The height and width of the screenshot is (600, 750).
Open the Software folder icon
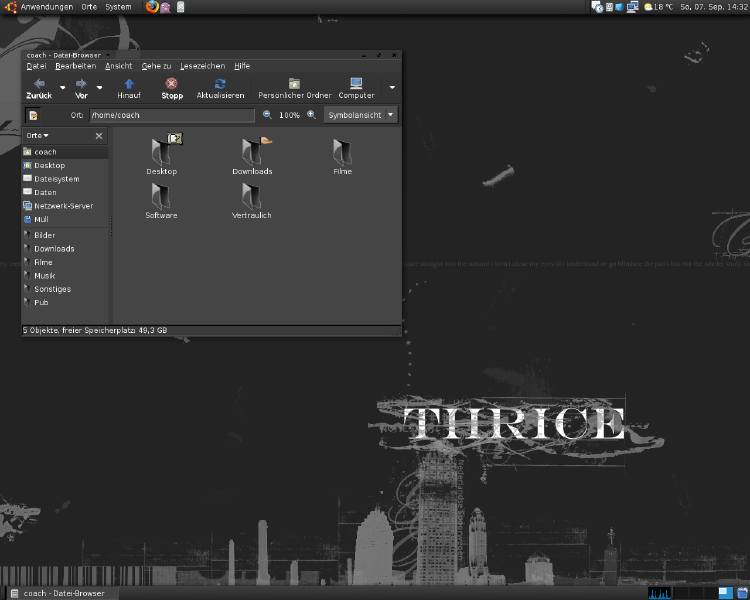(161, 201)
